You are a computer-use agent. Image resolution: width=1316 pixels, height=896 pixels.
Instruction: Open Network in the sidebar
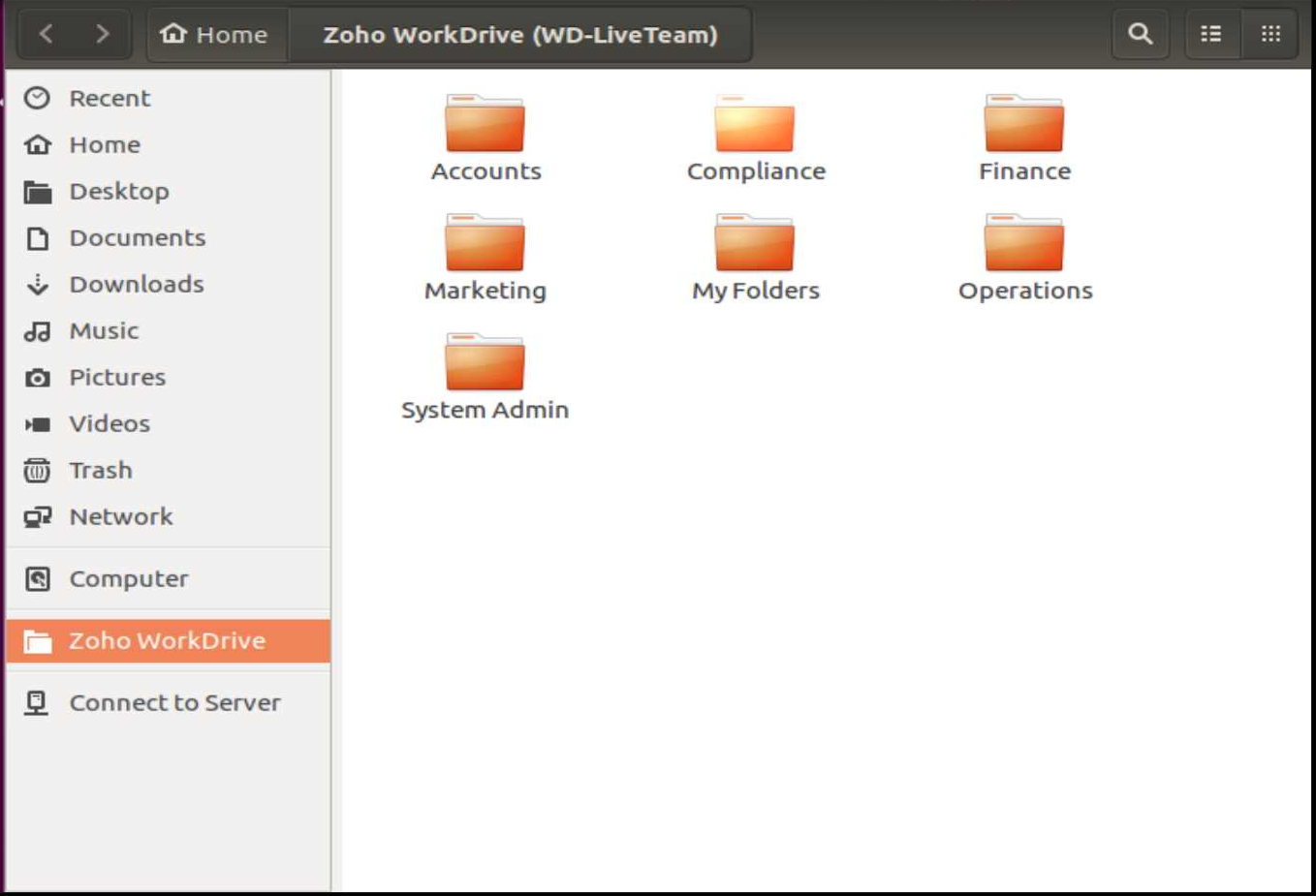click(169, 516)
